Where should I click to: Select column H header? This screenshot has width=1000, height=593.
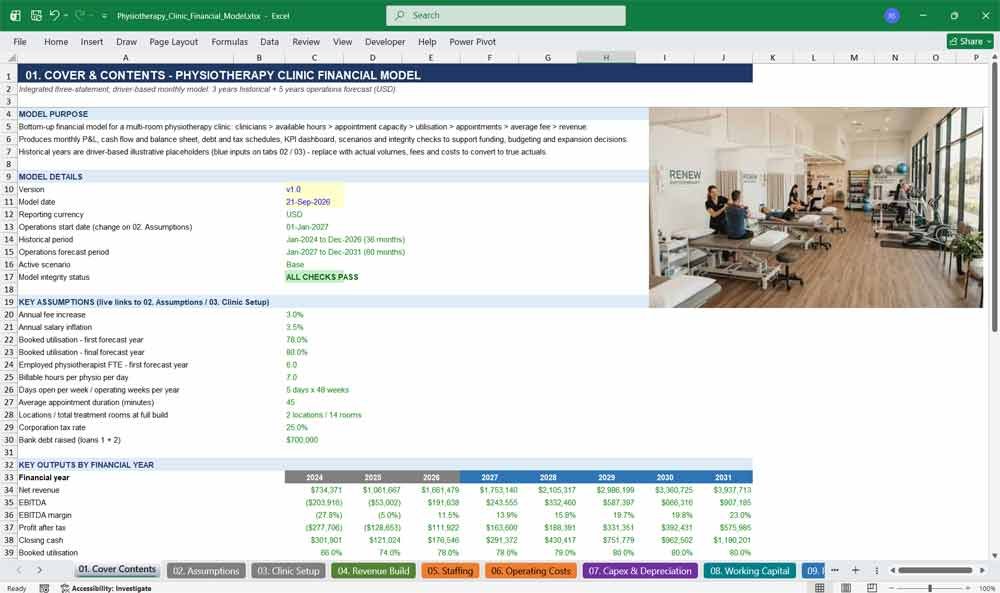[606, 57]
